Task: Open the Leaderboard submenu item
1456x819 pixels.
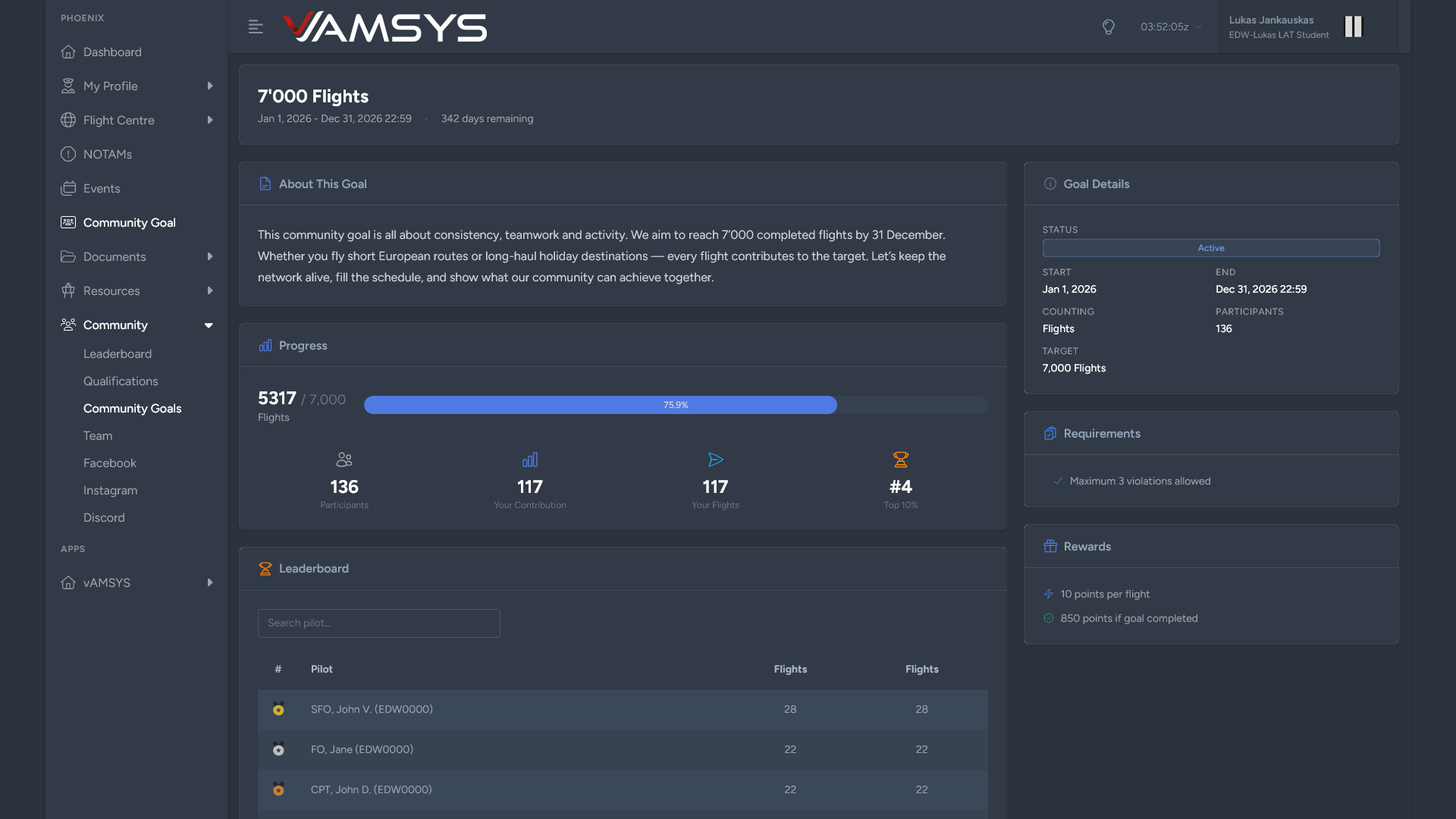Action: 118,354
